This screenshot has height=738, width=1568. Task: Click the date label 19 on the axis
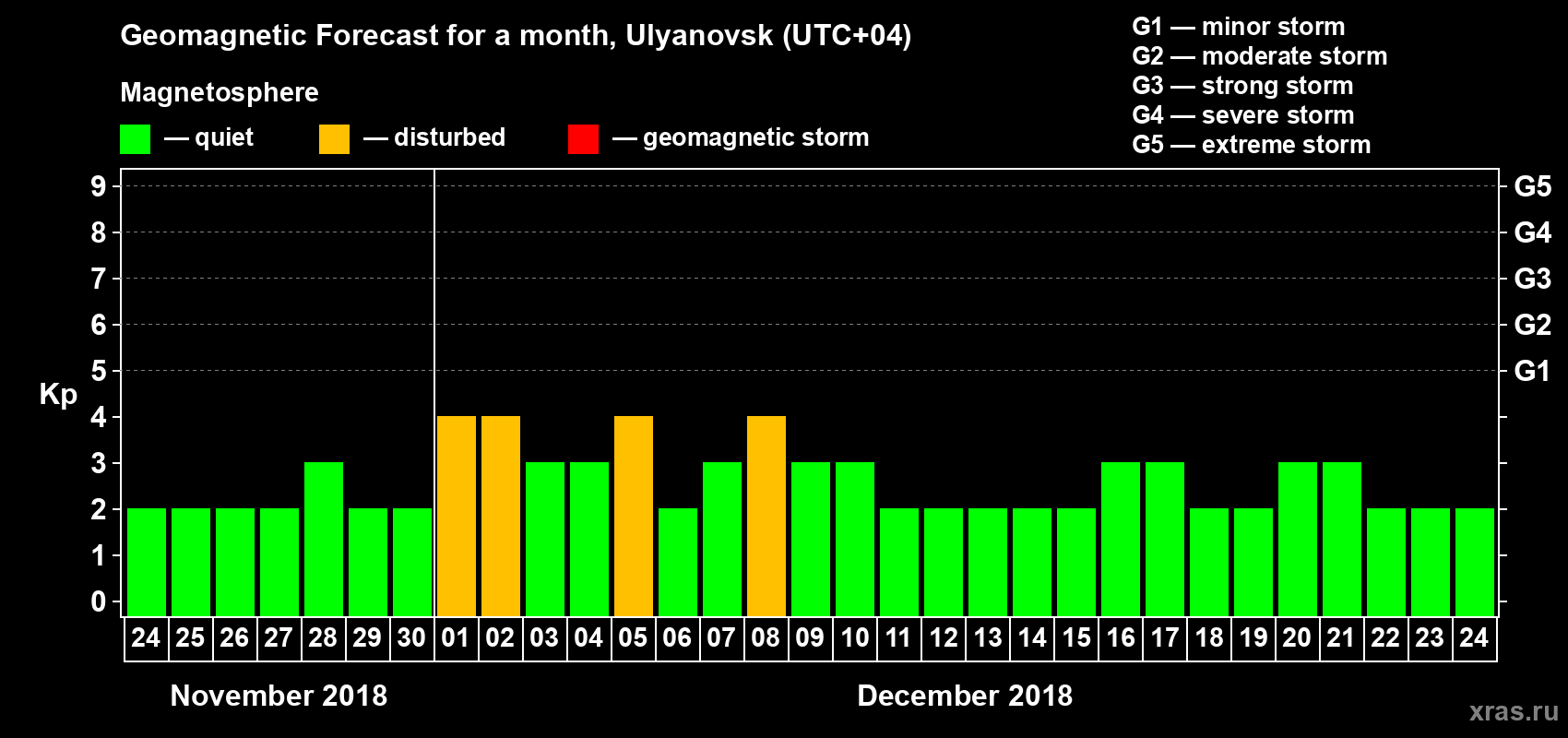[1253, 637]
